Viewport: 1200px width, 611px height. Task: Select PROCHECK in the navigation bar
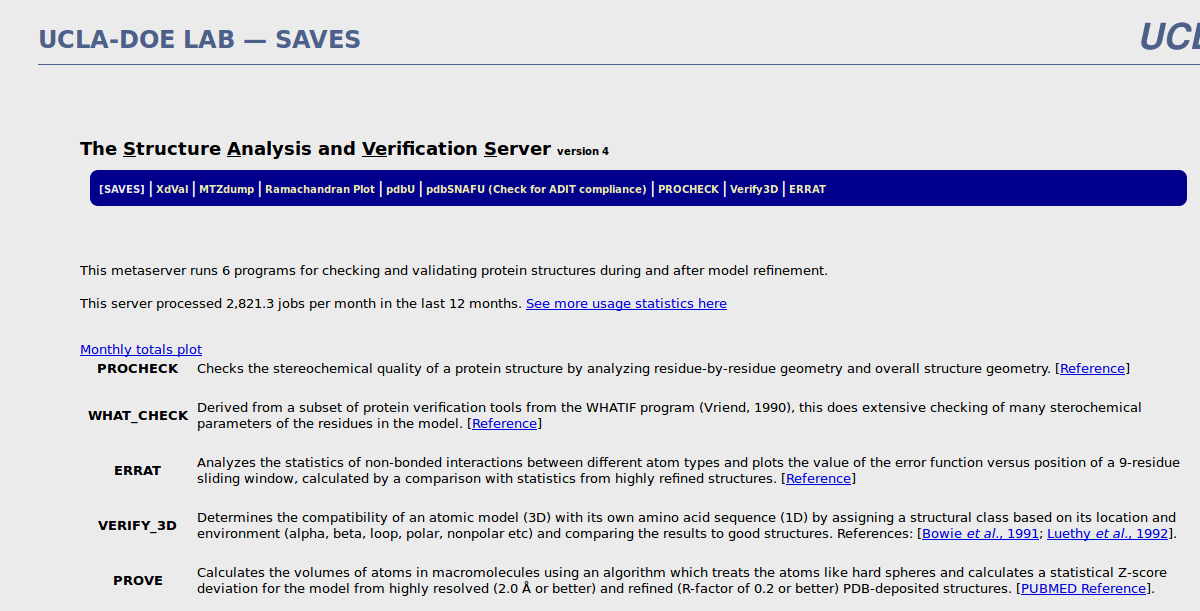[x=689, y=189]
